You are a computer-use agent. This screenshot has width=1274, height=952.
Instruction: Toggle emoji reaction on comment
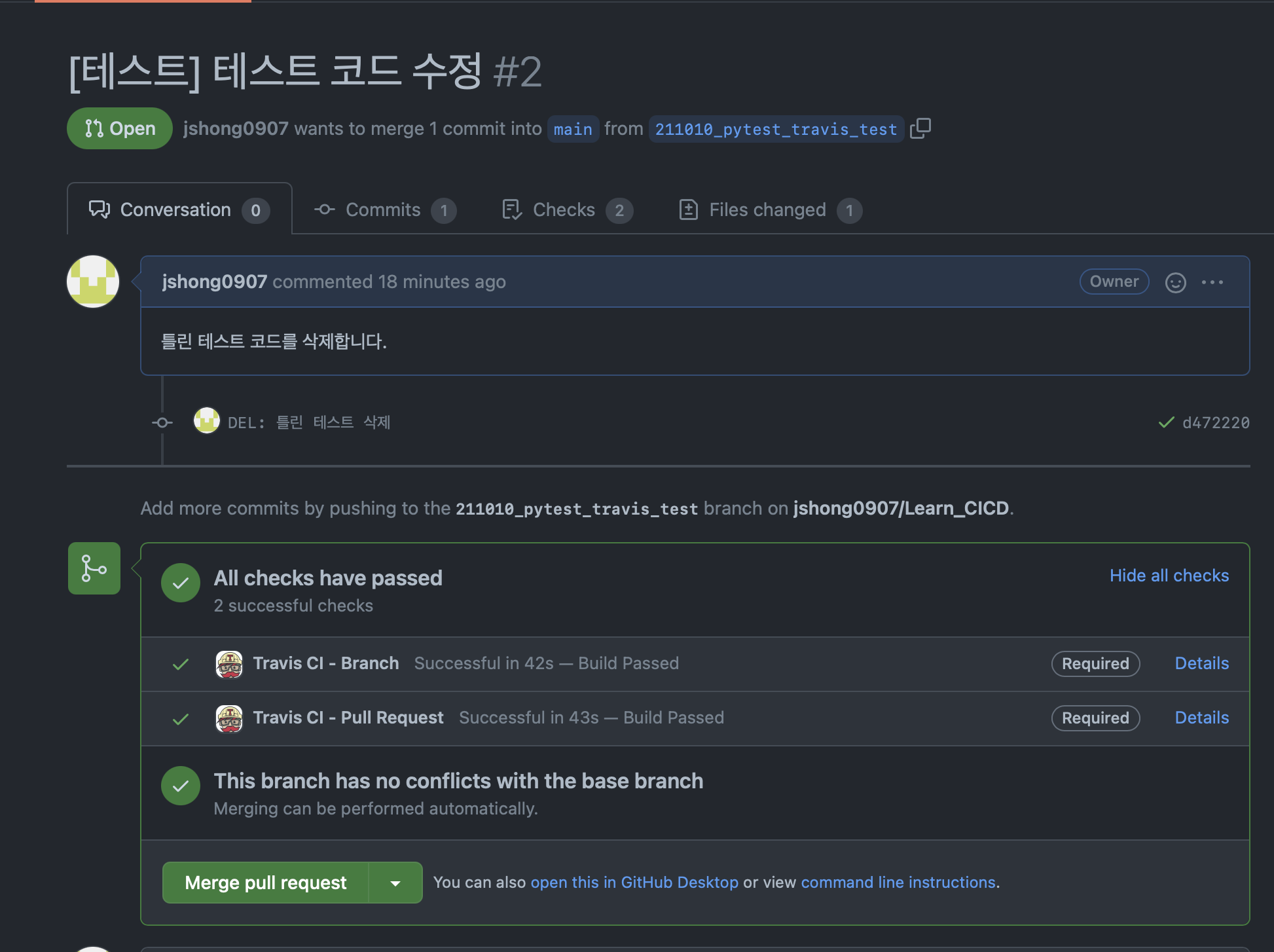pyautogui.click(x=1175, y=282)
